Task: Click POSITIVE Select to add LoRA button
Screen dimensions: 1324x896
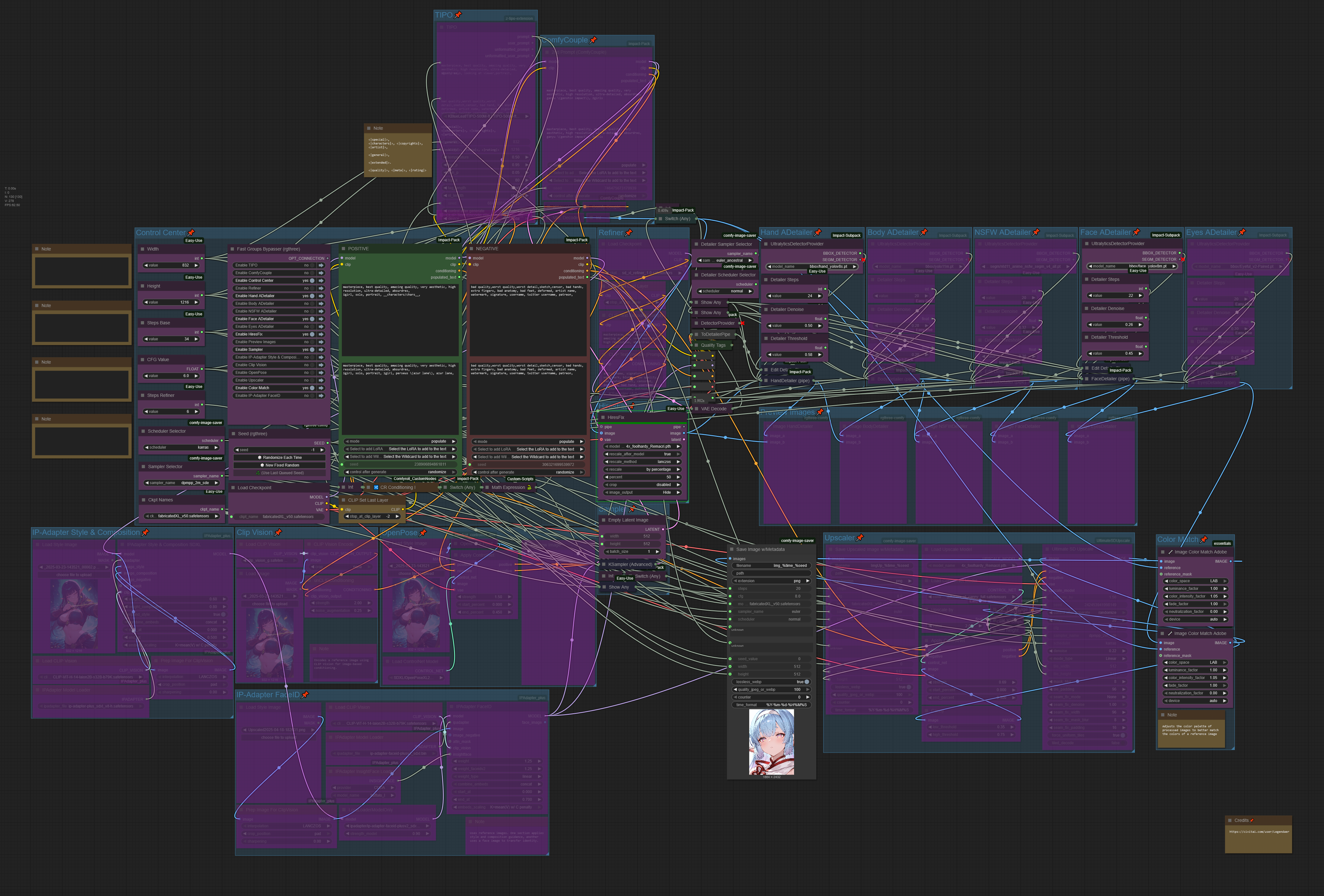Action: click(401, 449)
